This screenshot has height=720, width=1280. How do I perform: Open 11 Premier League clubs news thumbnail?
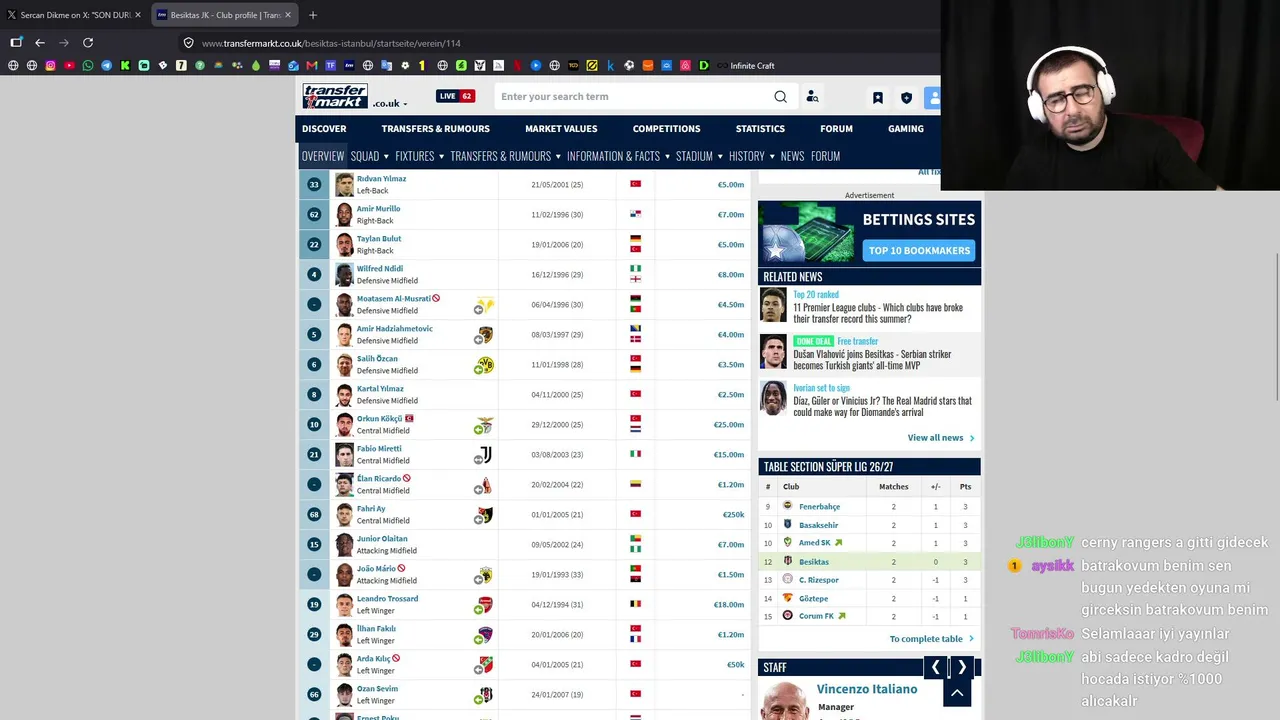(773, 305)
